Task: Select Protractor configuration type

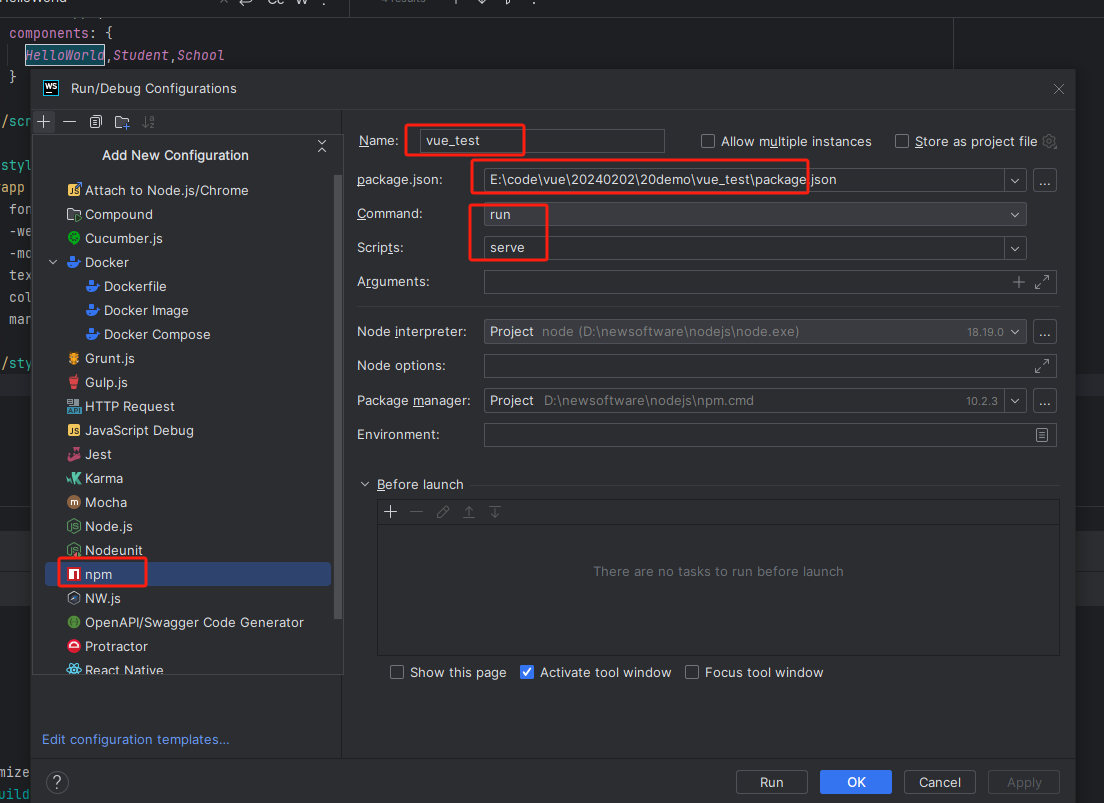Action: pos(116,646)
